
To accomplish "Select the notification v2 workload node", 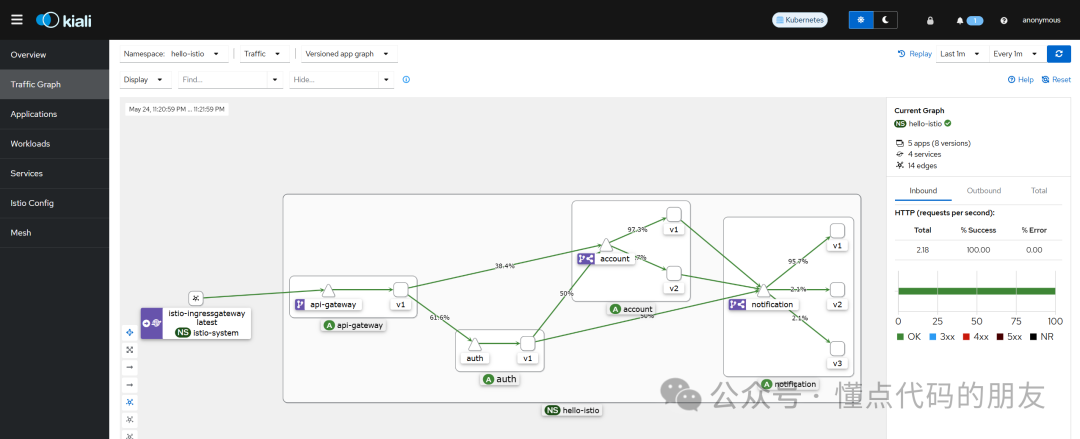I will point(837,289).
